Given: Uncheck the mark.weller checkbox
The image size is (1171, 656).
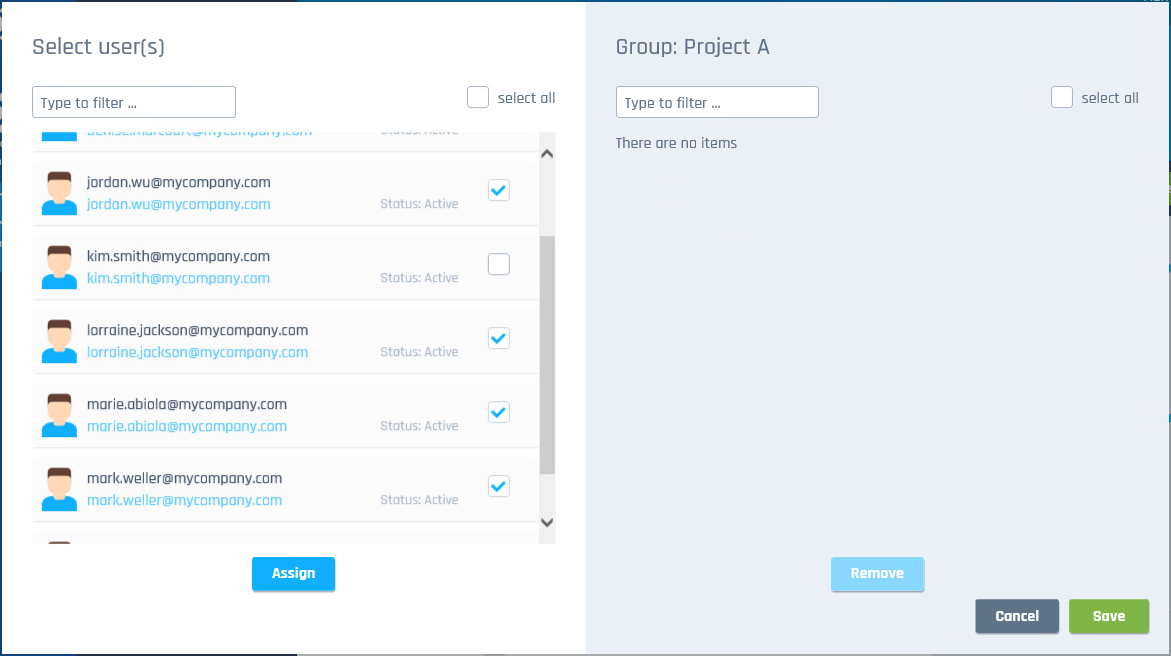Looking at the screenshot, I should [499, 486].
